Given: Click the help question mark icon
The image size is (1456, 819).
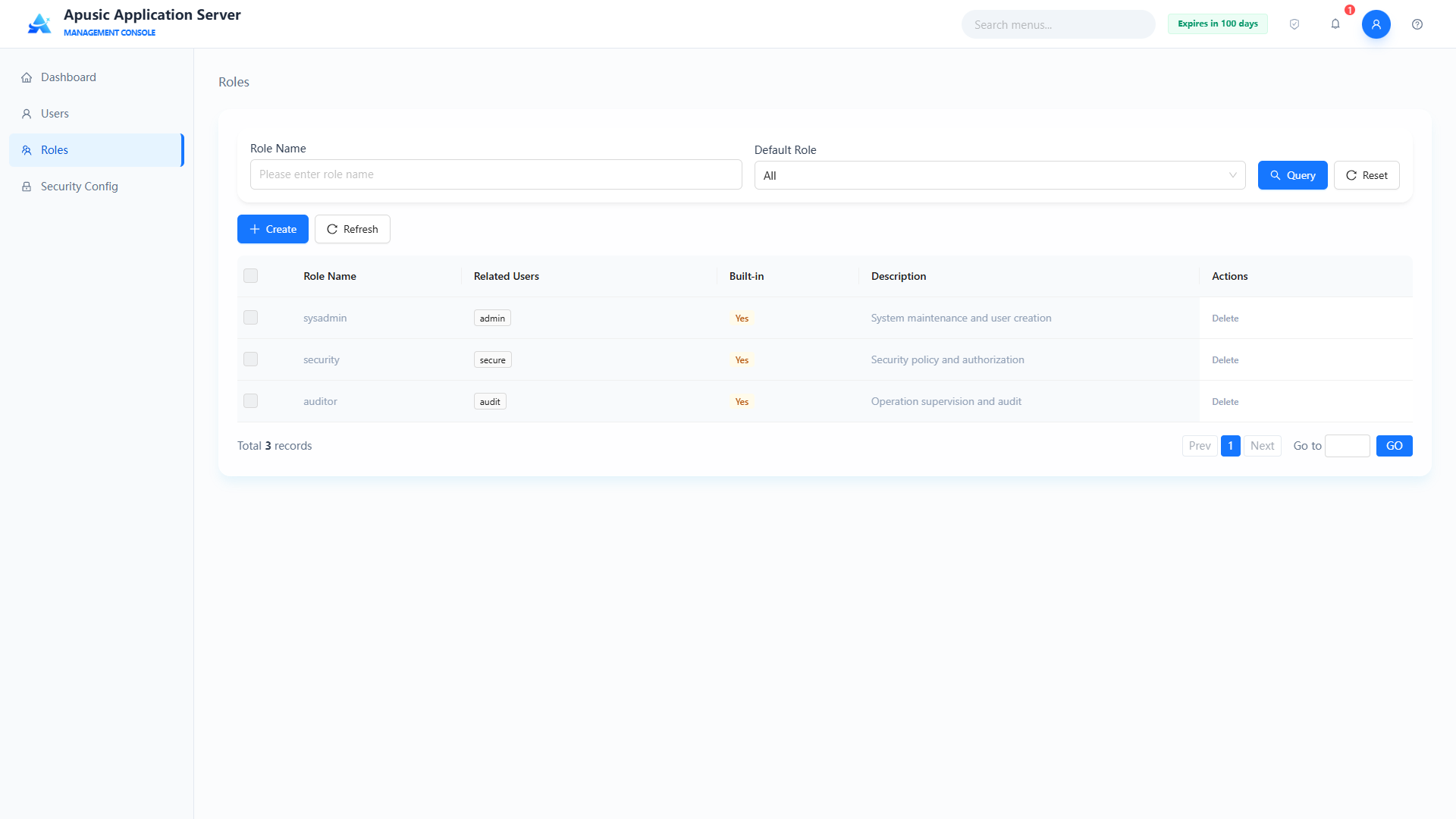Looking at the screenshot, I should pyautogui.click(x=1417, y=24).
